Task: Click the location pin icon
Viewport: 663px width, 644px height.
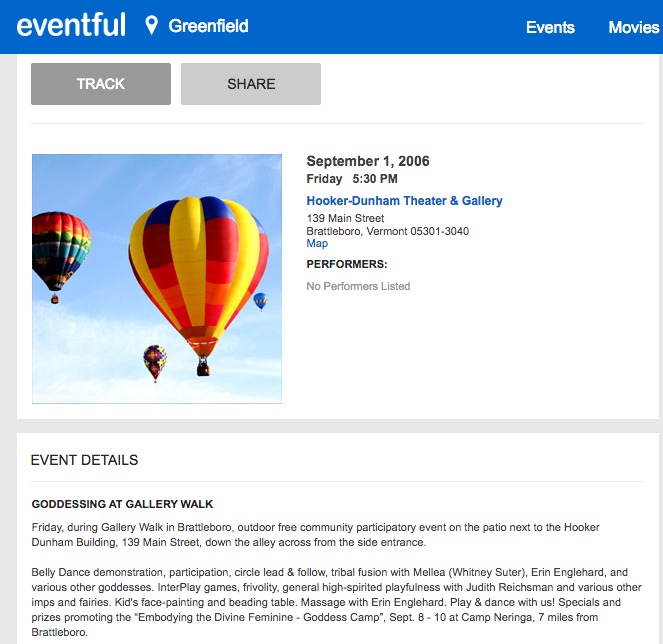Action: 151,26
